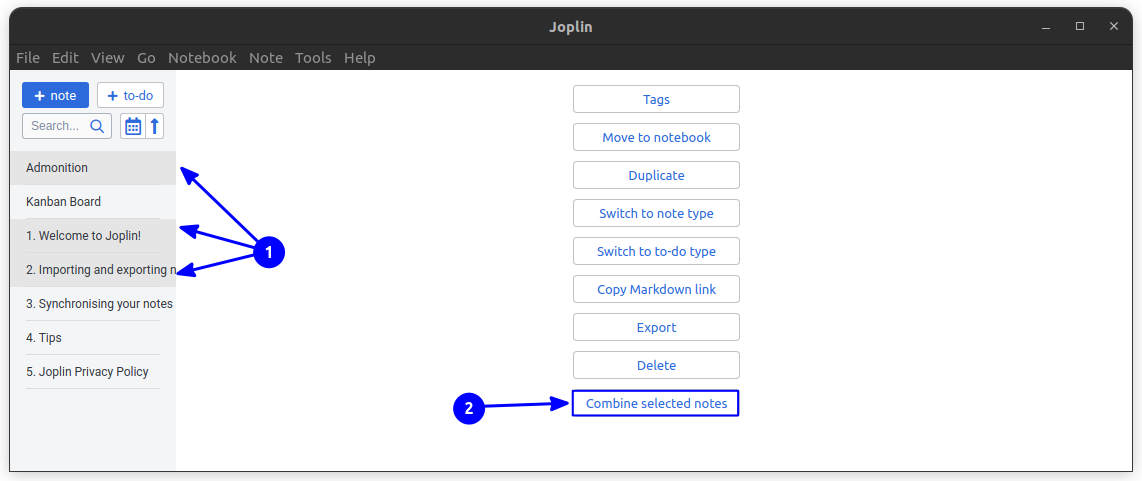Select '3. Synchronising your notes' note

click(x=93, y=304)
